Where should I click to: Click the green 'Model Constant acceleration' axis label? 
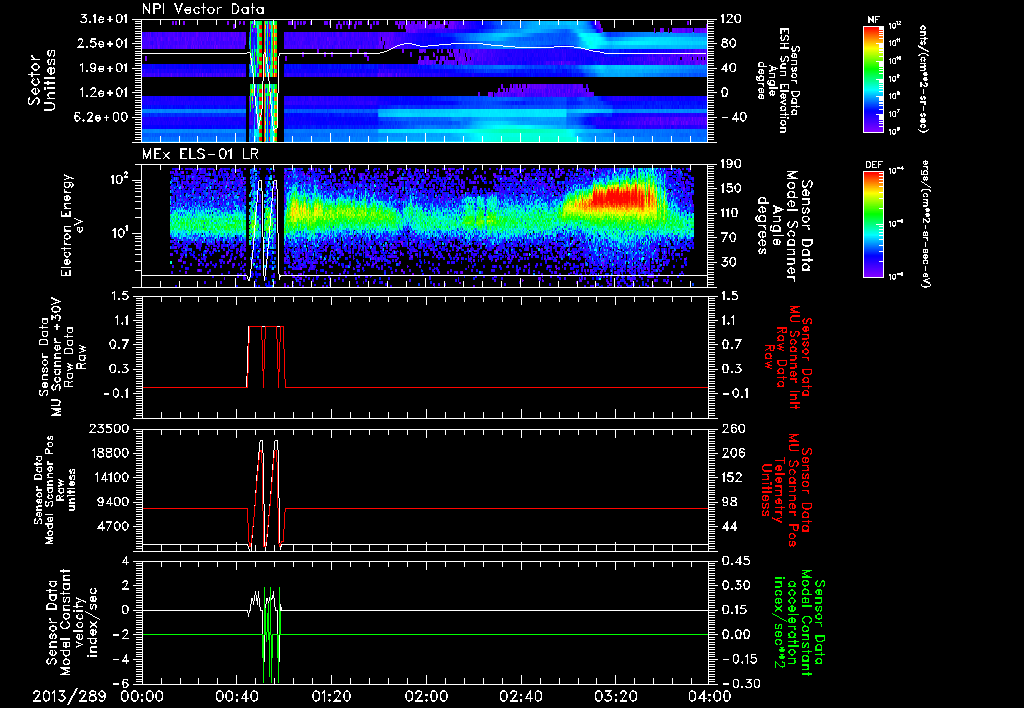click(800, 622)
